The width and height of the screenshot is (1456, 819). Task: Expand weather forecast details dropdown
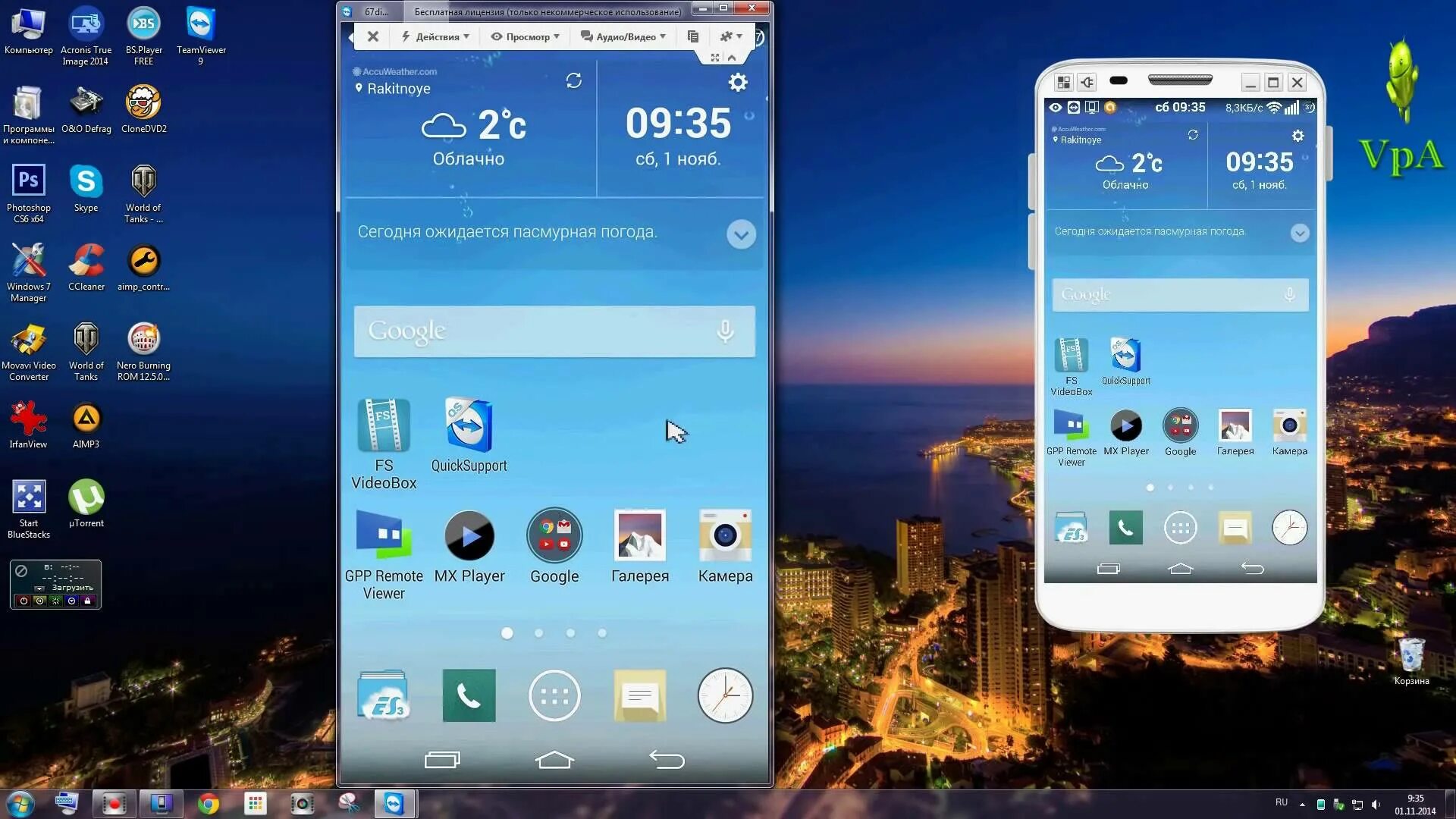741,232
